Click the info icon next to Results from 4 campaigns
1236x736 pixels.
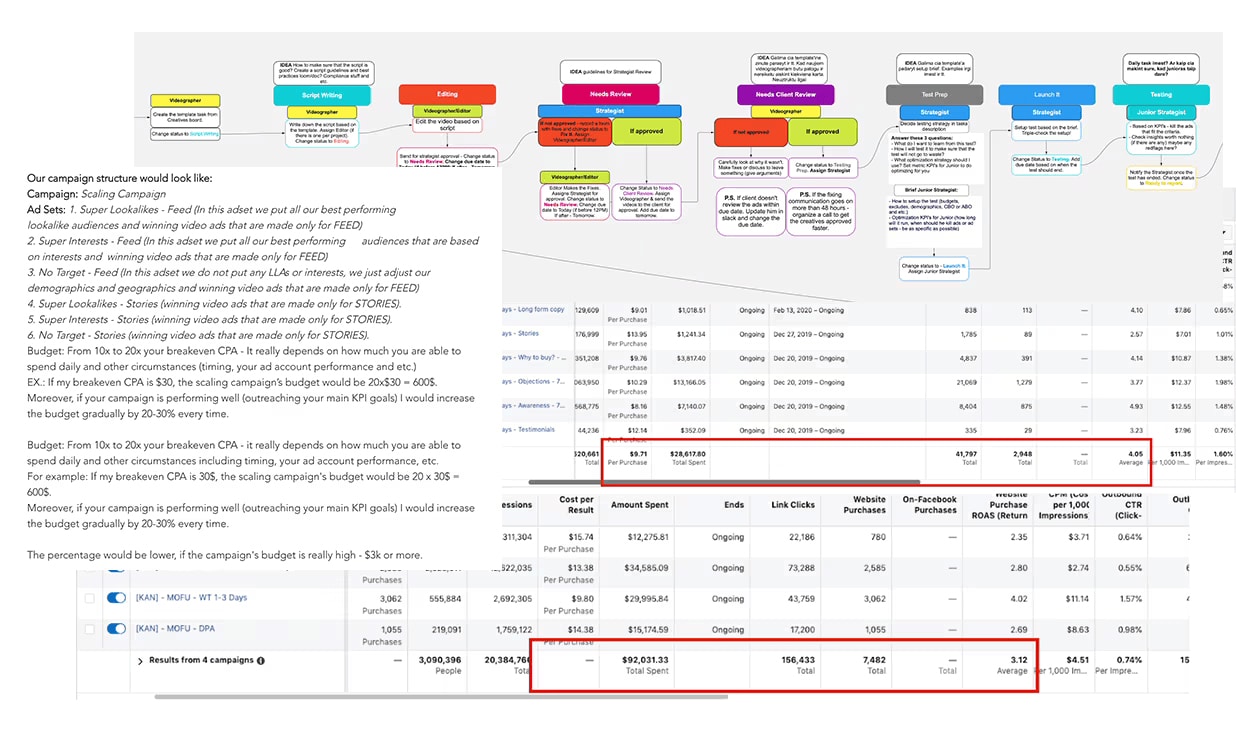pos(261,661)
